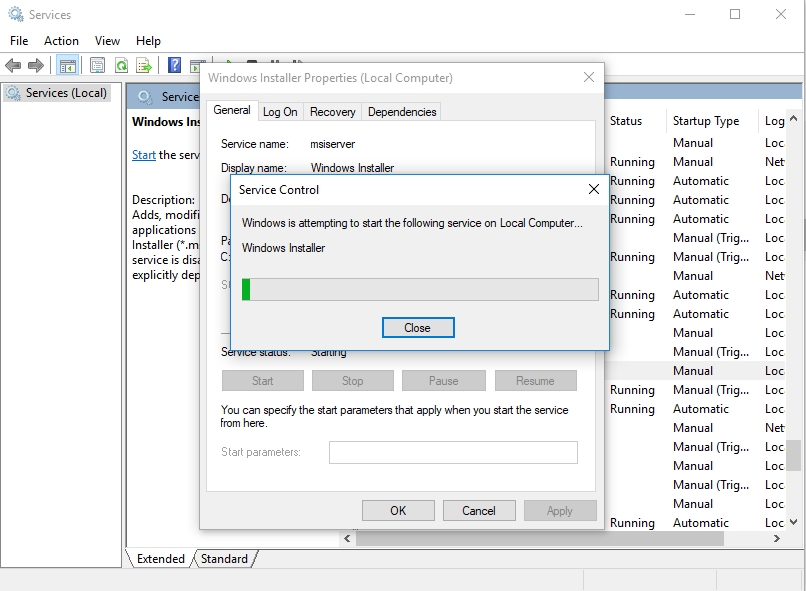Click the service start progress bar
Image resolution: width=806 pixels, height=591 pixels.
tap(420, 289)
